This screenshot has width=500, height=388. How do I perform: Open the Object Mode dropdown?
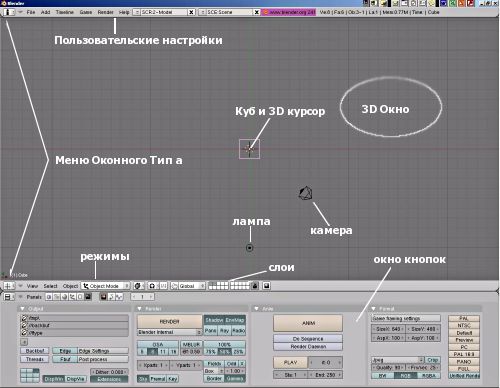pyautogui.click(x=106, y=286)
